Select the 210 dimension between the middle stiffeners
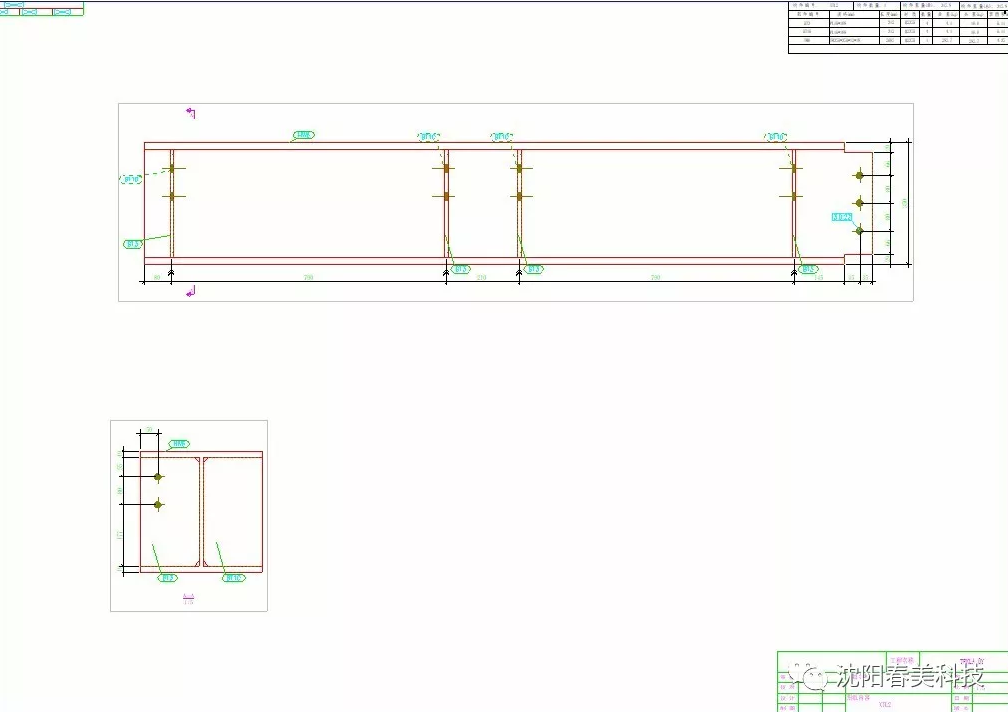This screenshot has width=1008, height=712. pyautogui.click(x=482, y=277)
